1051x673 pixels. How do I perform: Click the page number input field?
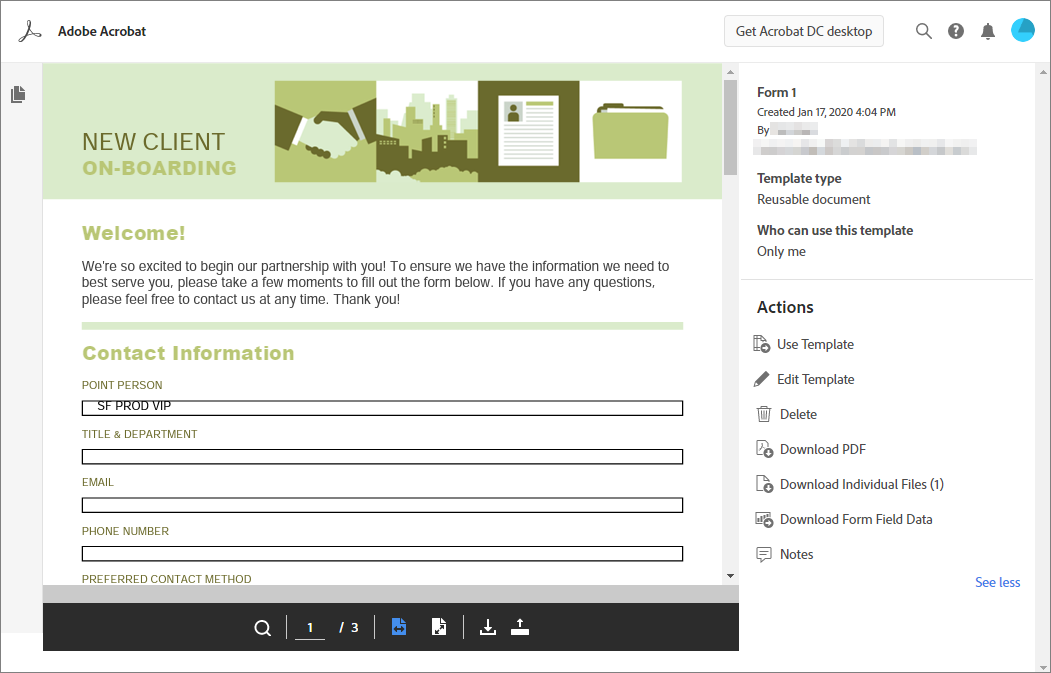pyautogui.click(x=309, y=627)
